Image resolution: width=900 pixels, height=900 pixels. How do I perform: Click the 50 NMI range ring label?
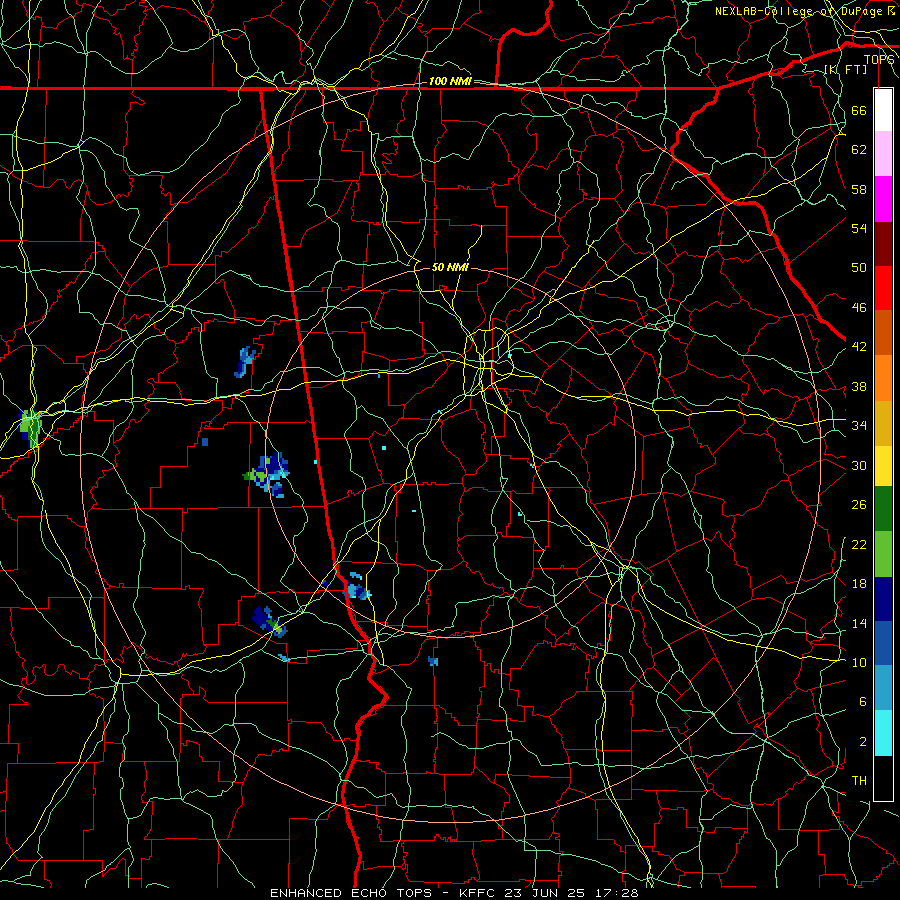pyautogui.click(x=450, y=267)
